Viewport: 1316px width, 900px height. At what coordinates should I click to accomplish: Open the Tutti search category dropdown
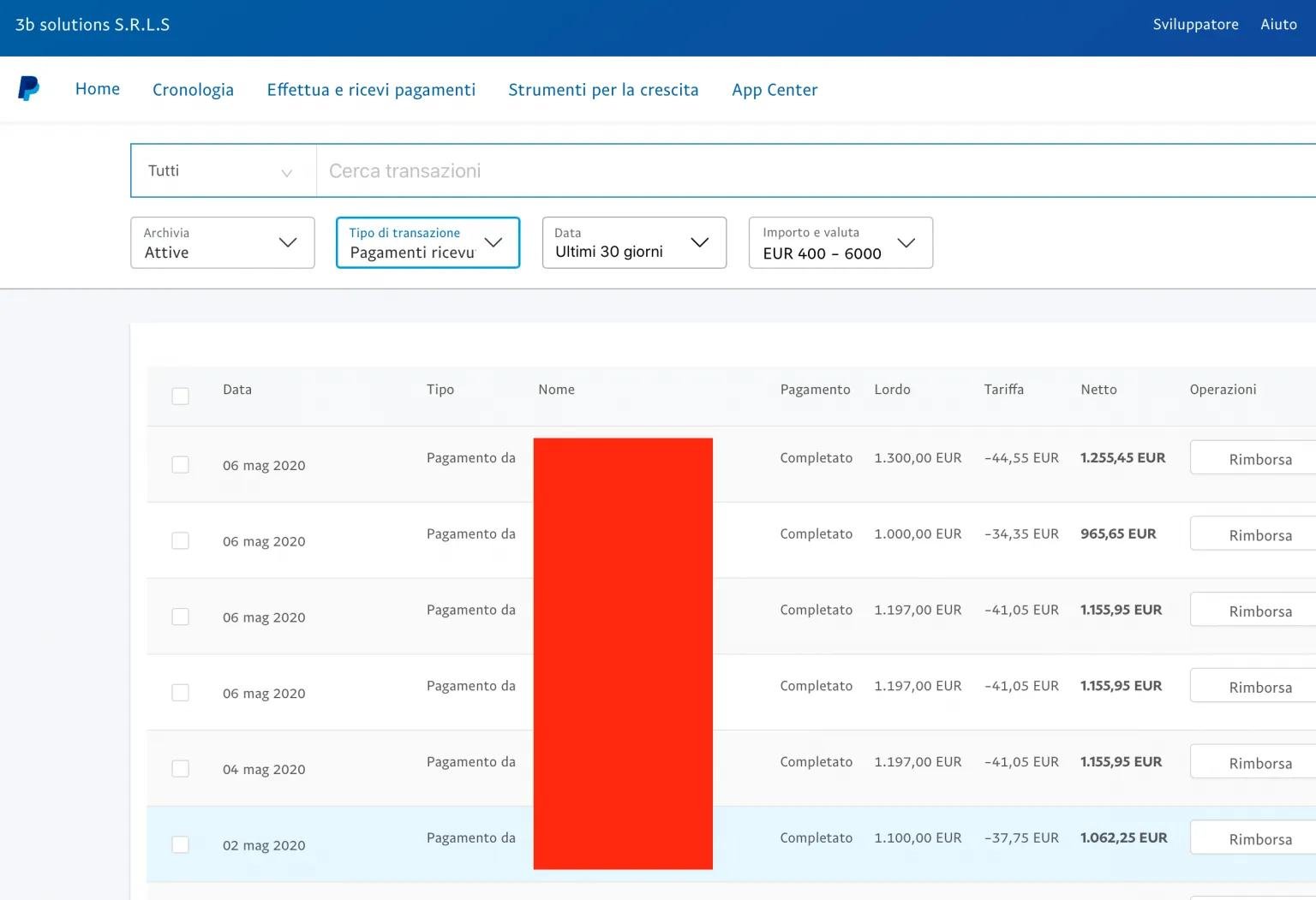(223, 171)
